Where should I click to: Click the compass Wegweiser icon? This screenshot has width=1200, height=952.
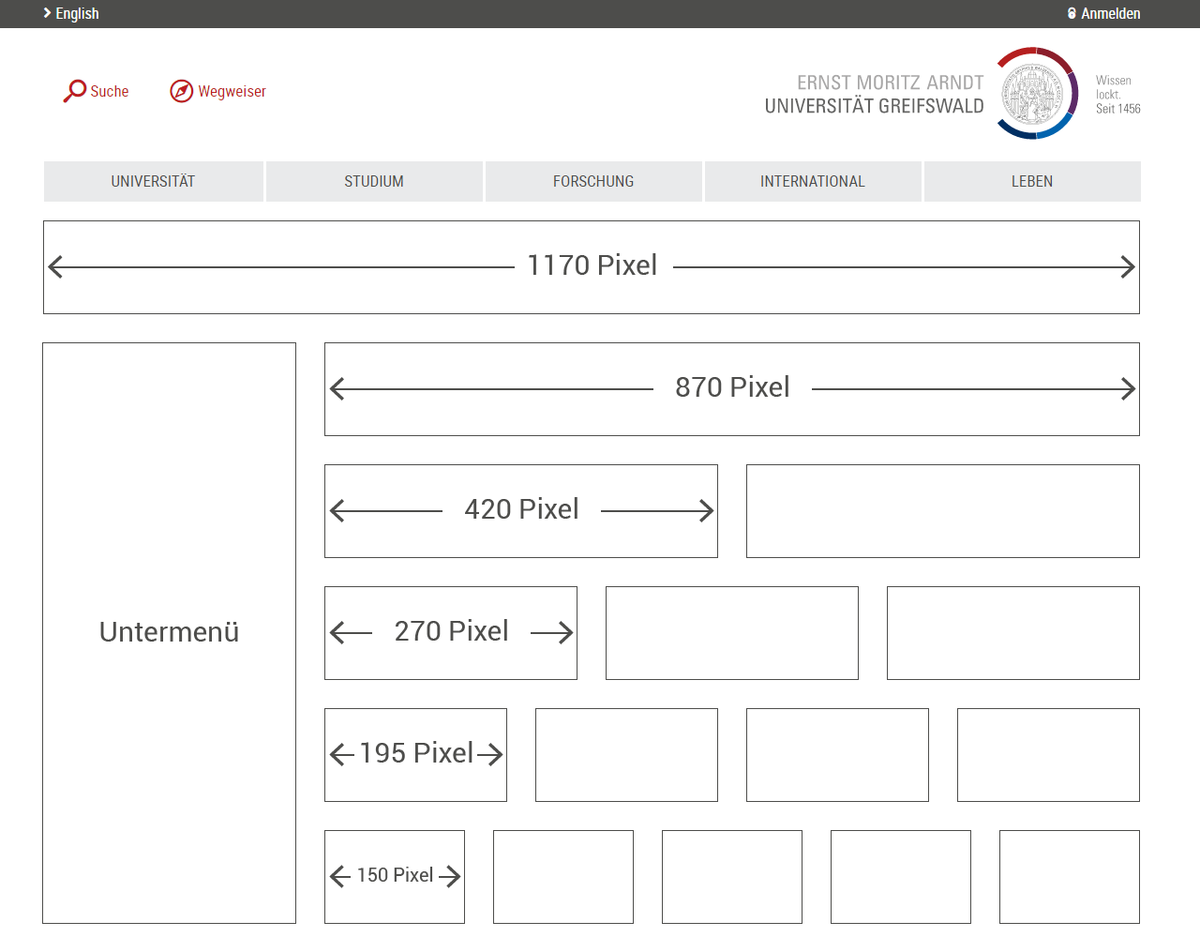(181, 91)
